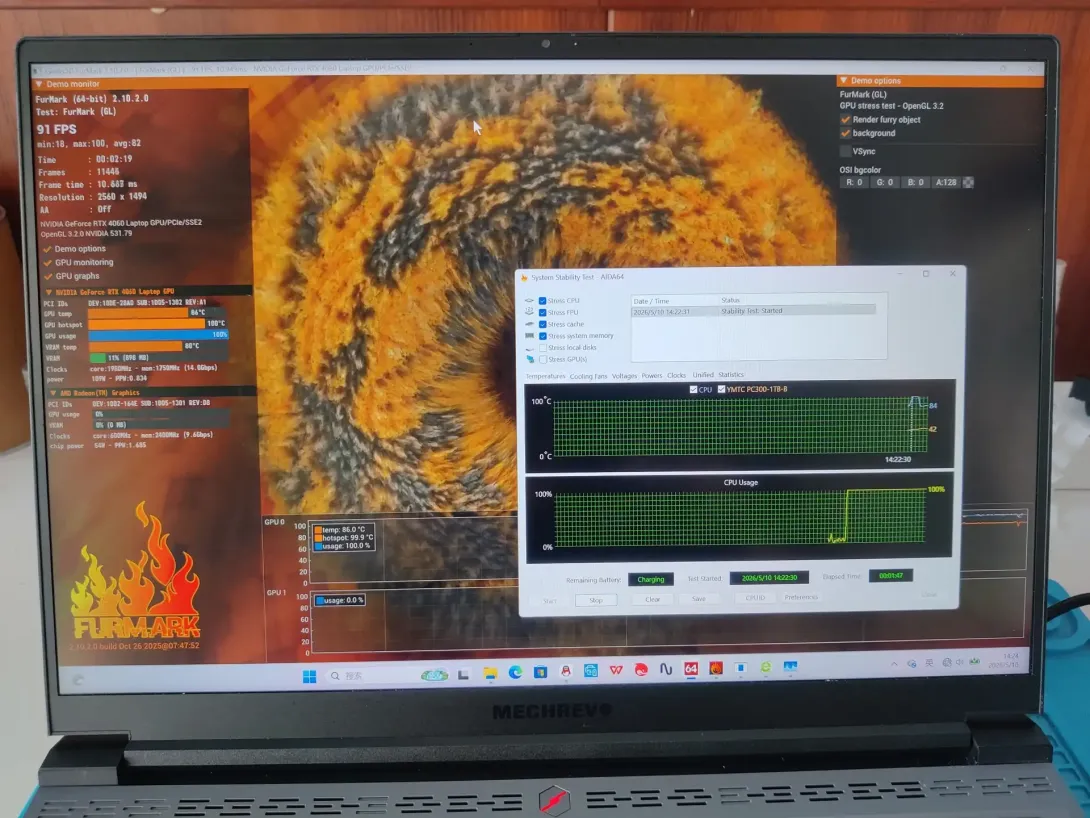Toggle FurMark Render furry object option
The width and height of the screenshot is (1090, 818).
pyautogui.click(x=845, y=120)
